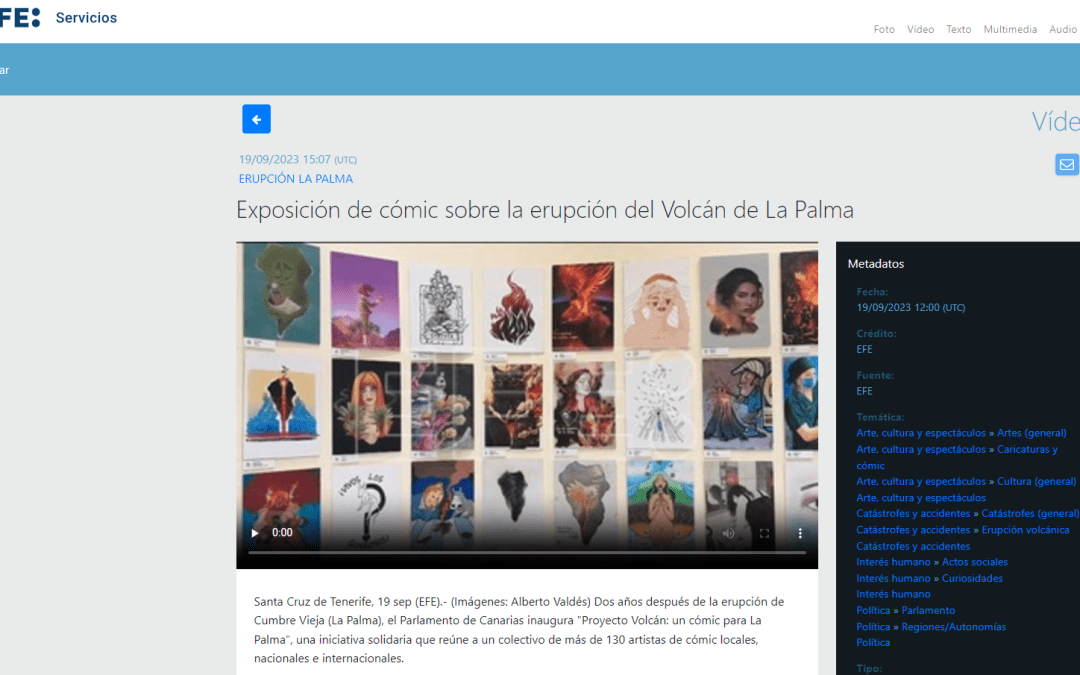Open Actos sociales topic link
The image size is (1080, 675).
click(x=975, y=561)
